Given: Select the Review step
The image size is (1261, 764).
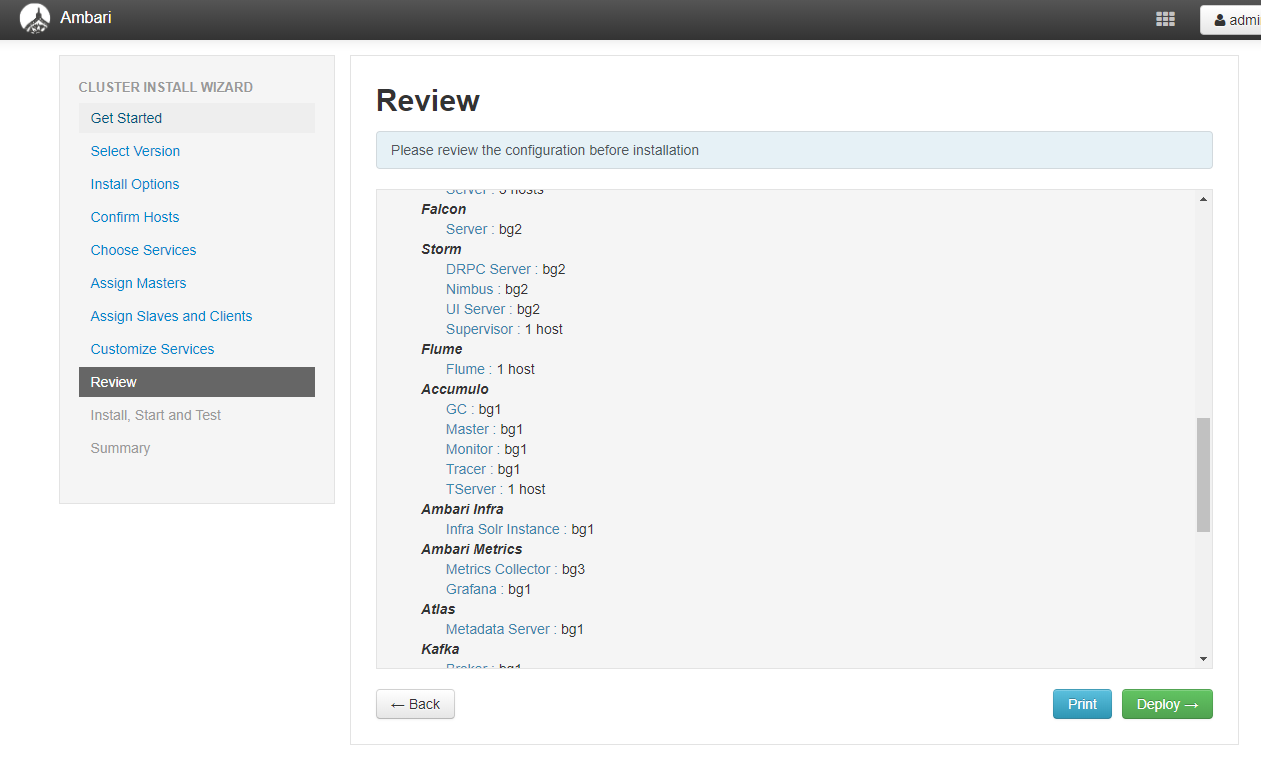Looking at the screenshot, I should pyautogui.click(x=197, y=382).
